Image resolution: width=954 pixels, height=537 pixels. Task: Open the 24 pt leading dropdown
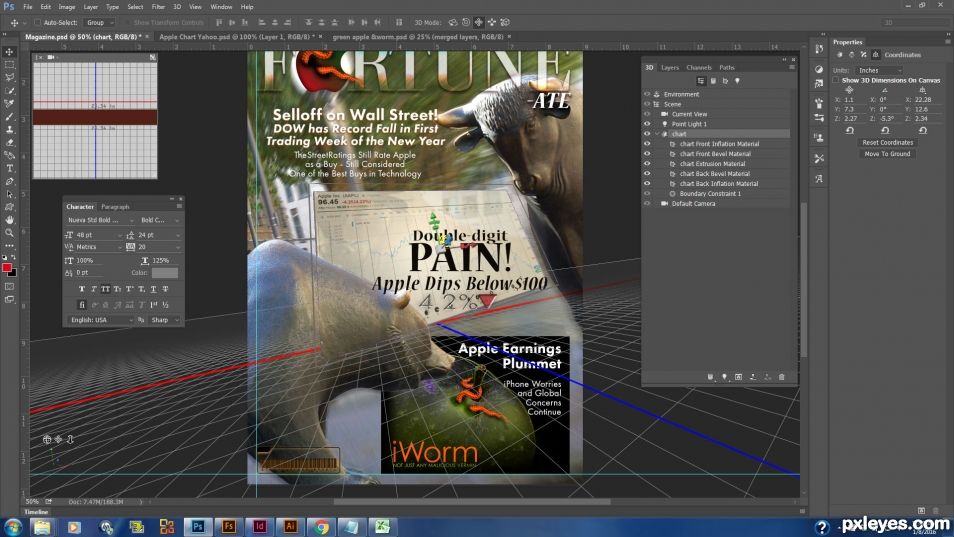point(159,235)
